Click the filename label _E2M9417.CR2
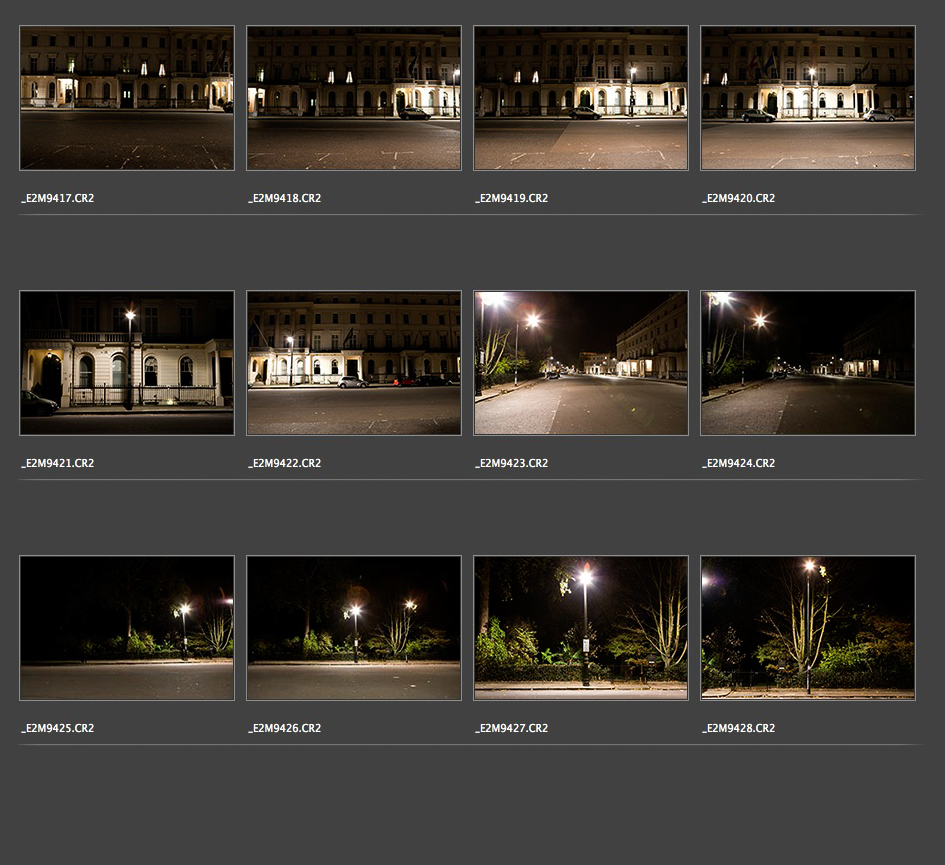Screen dimensions: 945x865 tap(58, 198)
